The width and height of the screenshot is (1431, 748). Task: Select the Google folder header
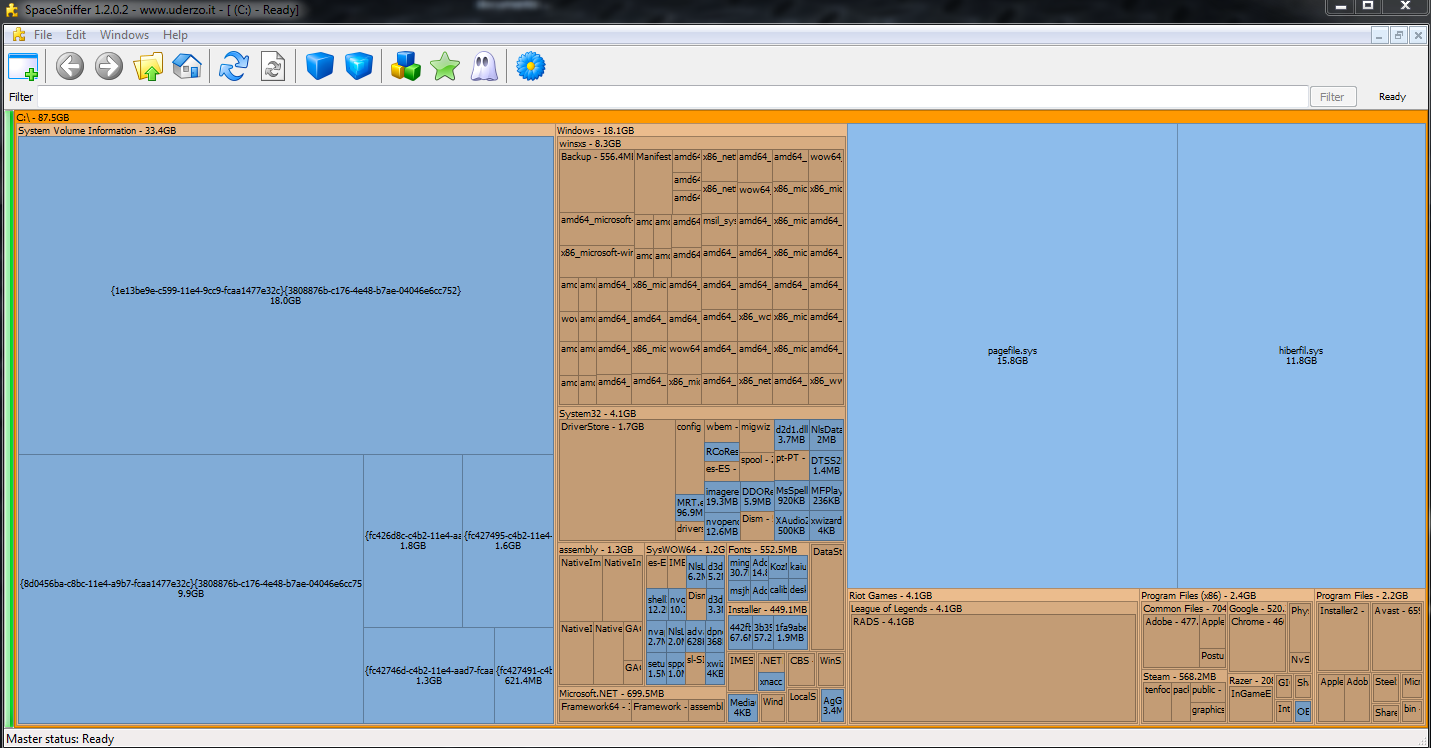click(1257, 608)
